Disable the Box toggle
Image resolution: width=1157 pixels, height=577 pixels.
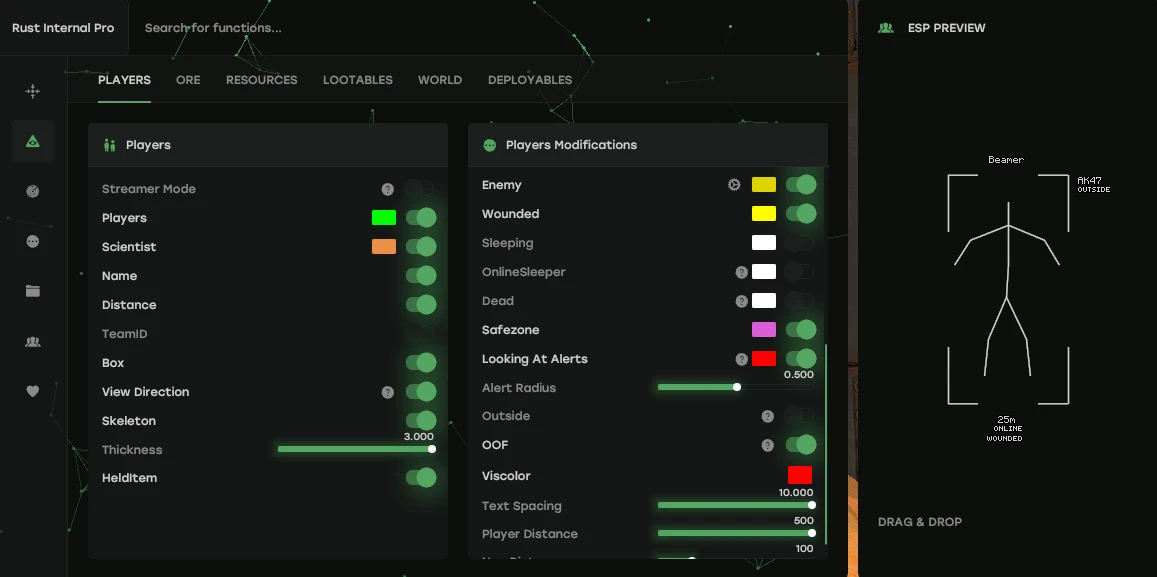click(x=421, y=363)
